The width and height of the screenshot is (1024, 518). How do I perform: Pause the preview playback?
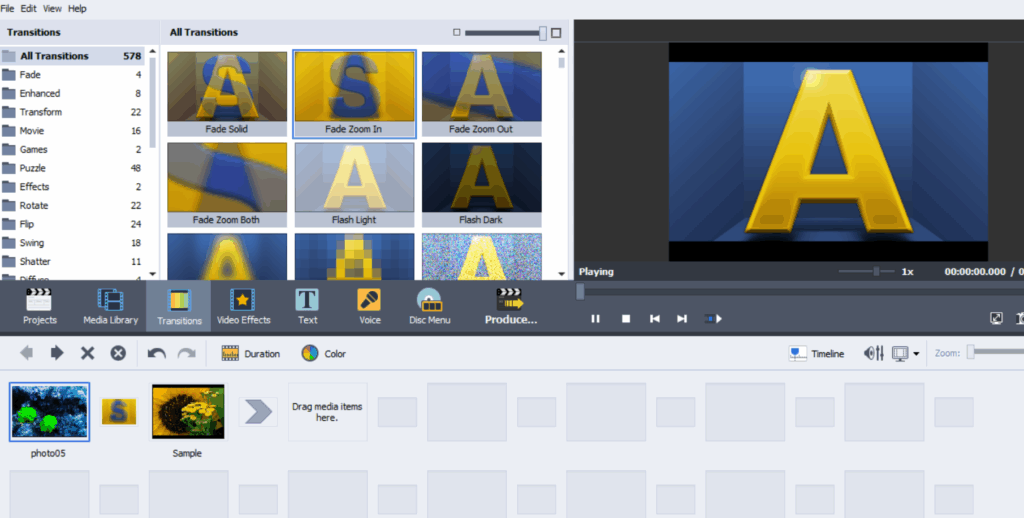[595, 319]
